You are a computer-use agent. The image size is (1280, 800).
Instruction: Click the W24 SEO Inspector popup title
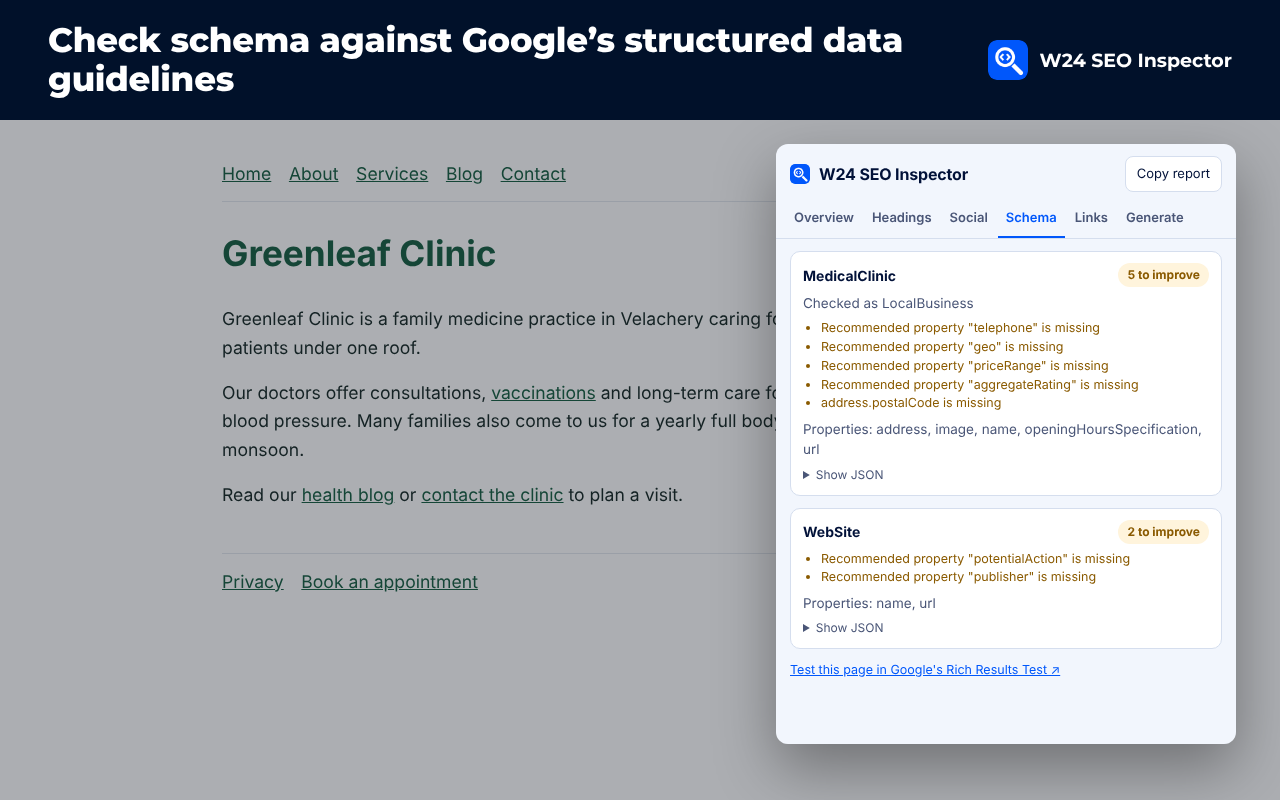click(893, 174)
